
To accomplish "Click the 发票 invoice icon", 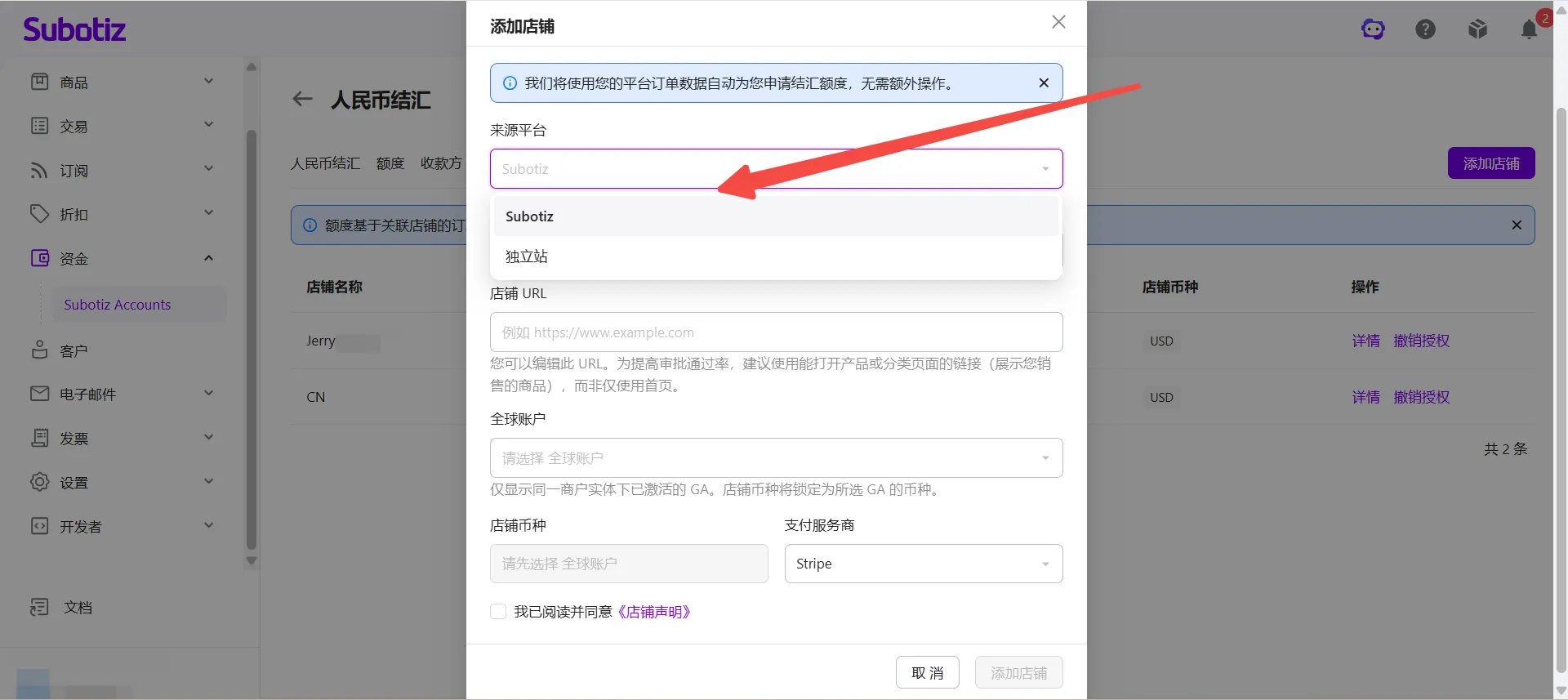I will (40, 438).
